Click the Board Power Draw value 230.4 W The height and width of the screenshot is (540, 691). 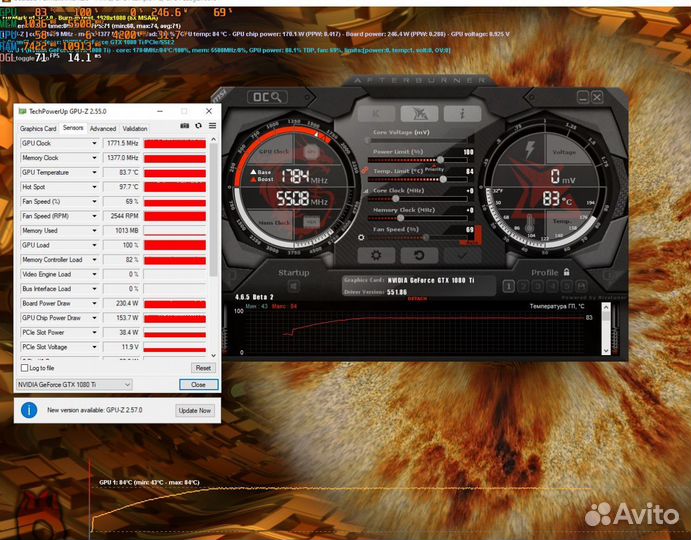(122, 303)
